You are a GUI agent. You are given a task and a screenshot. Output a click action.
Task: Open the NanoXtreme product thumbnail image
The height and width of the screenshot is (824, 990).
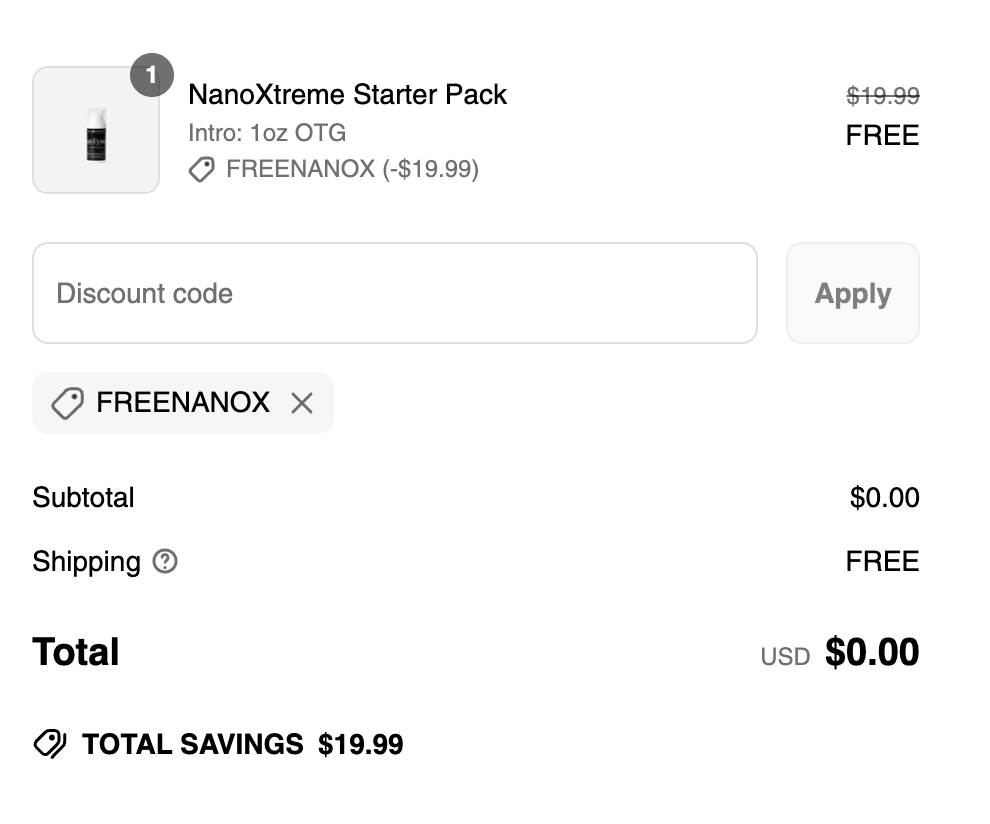pyautogui.click(x=96, y=130)
